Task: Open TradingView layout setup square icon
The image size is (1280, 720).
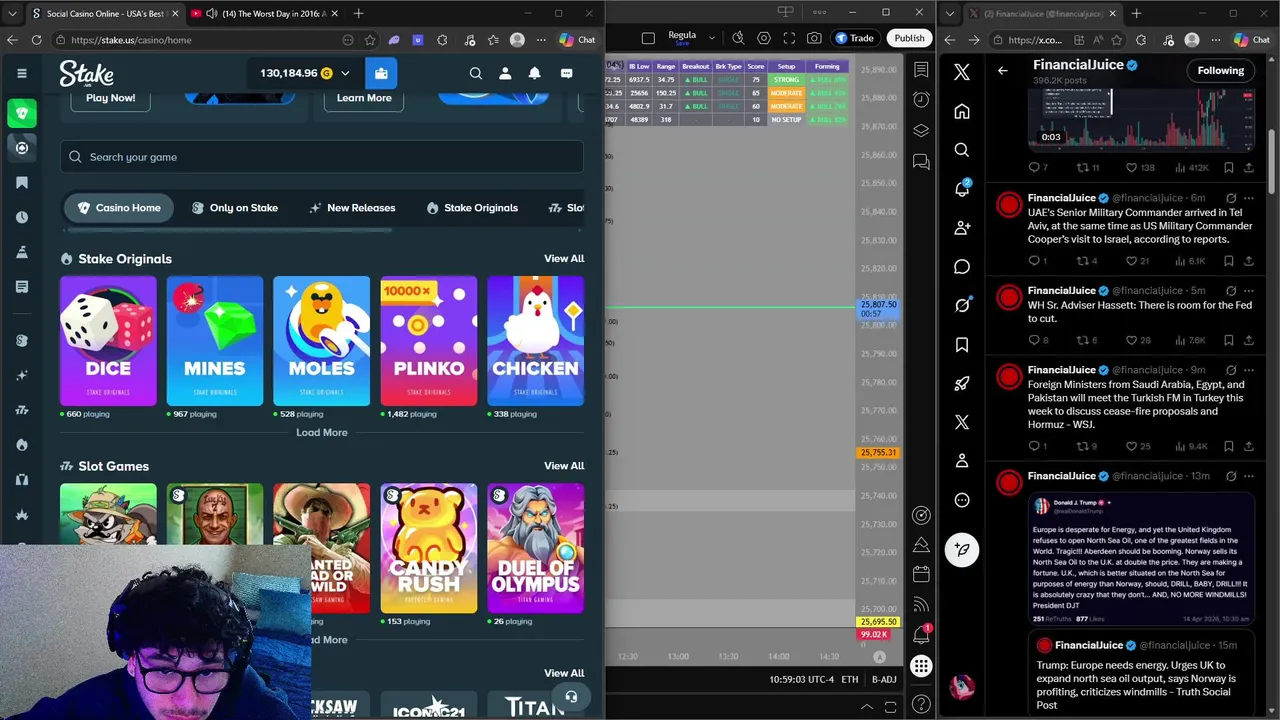Action: click(648, 38)
